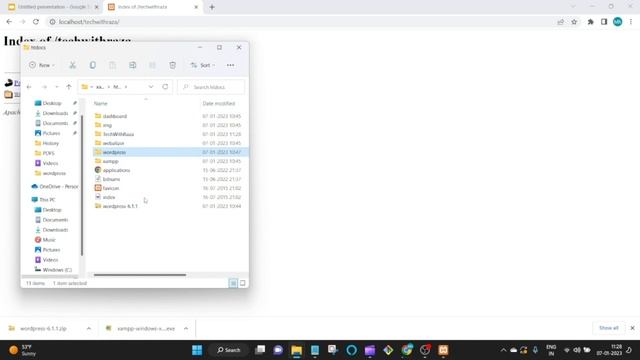Select the favicon file
Image resolution: width=640 pixels, height=360 pixels.
coord(111,188)
